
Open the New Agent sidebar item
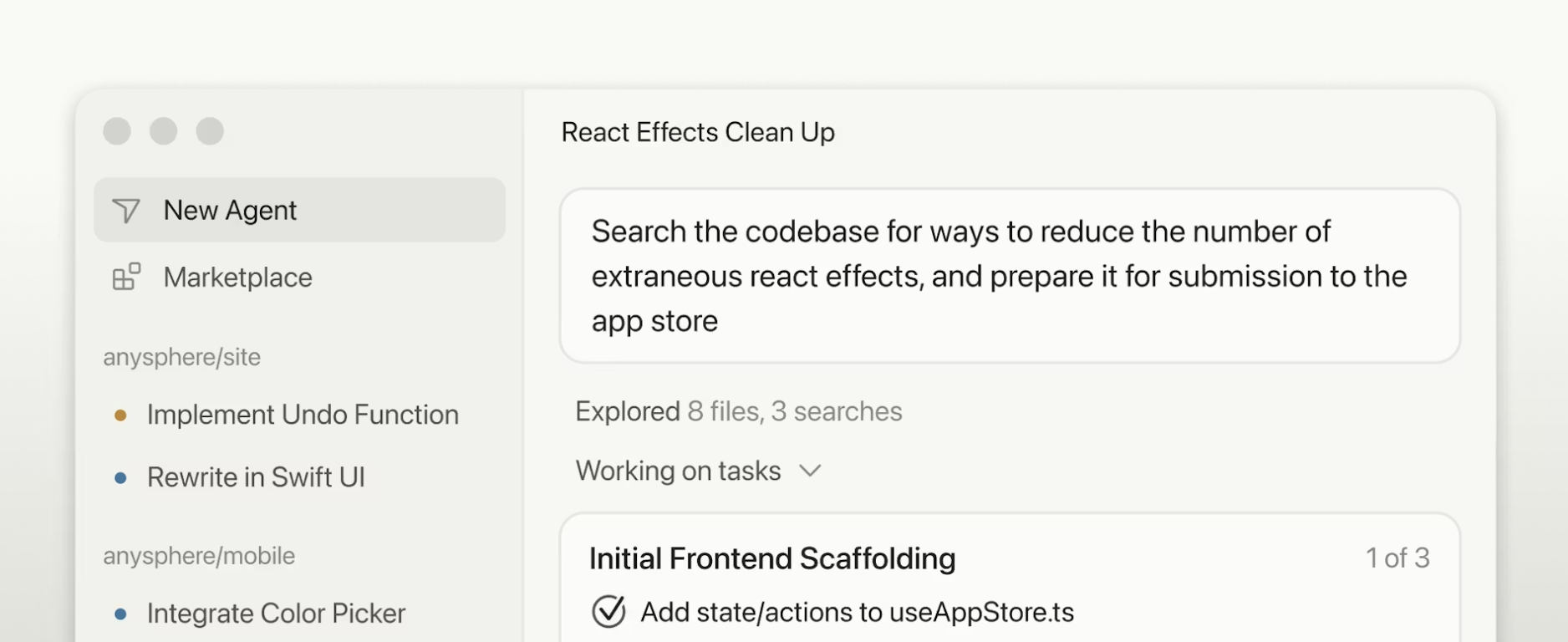pyautogui.click(x=230, y=211)
